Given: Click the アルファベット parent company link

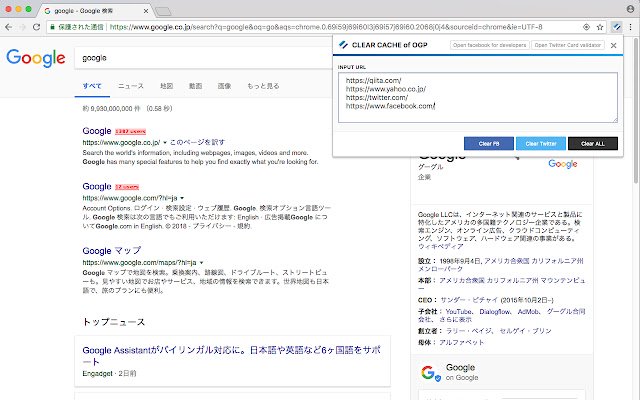Looking at the screenshot, I should tap(461, 342).
